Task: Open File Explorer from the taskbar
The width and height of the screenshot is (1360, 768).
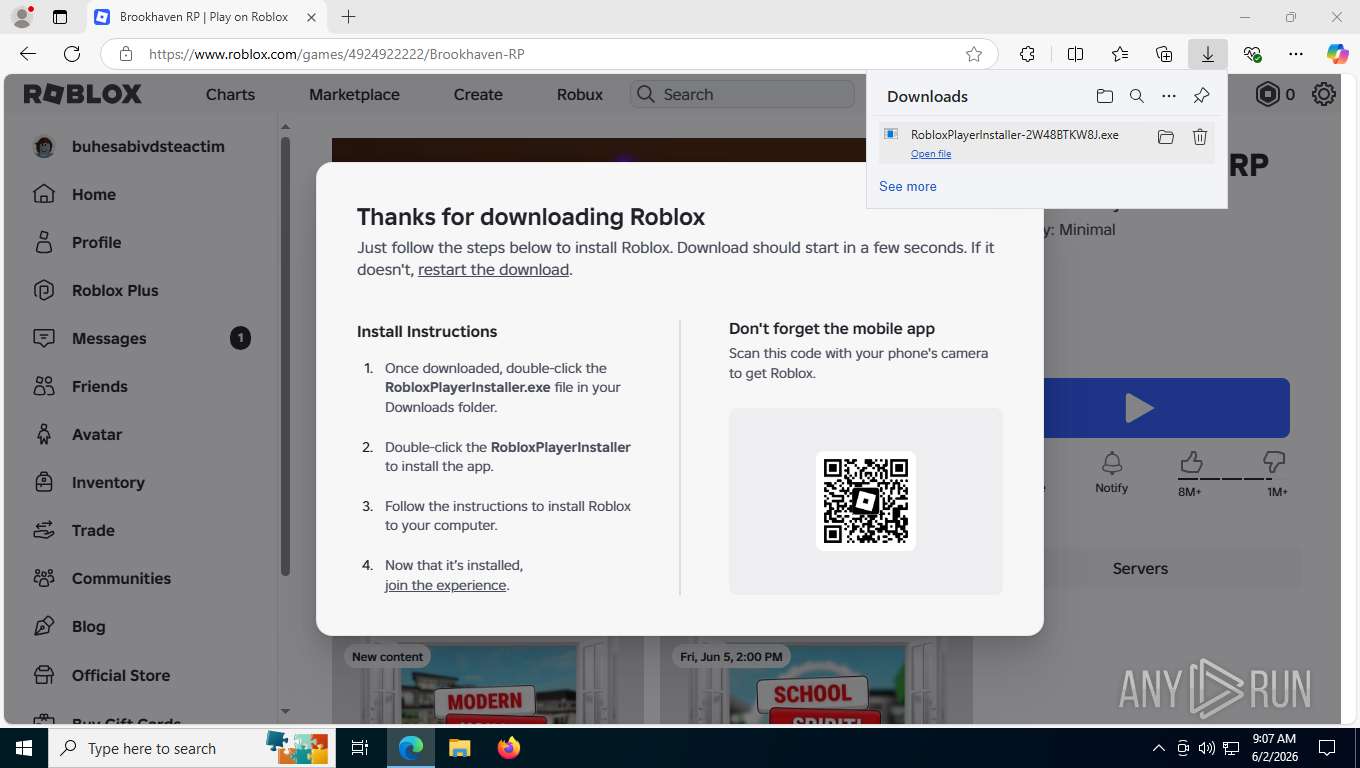Action: 459,748
